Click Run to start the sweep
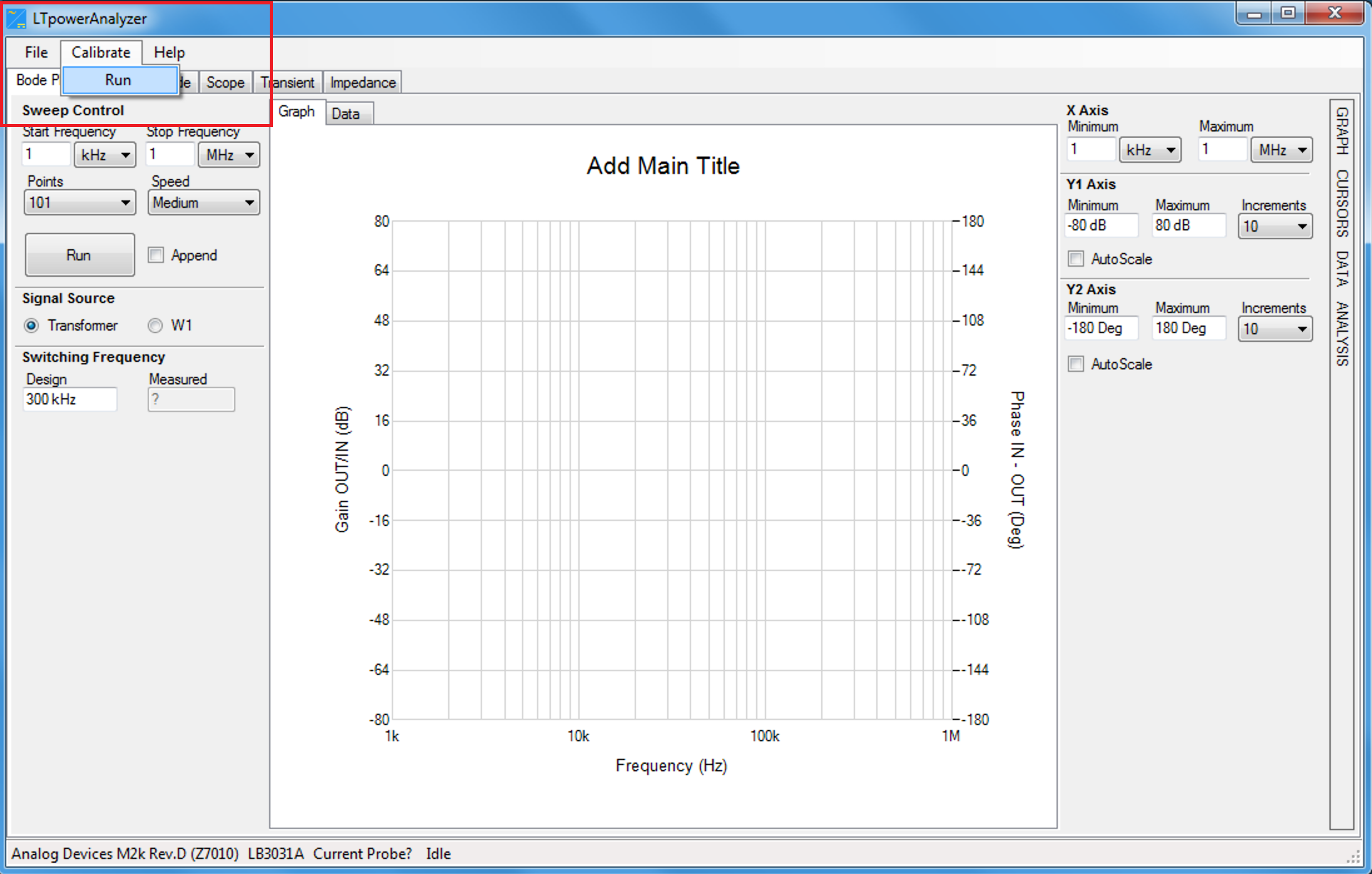Image resolution: width=1372 pixels, height=874 pixels. [79, 255]
